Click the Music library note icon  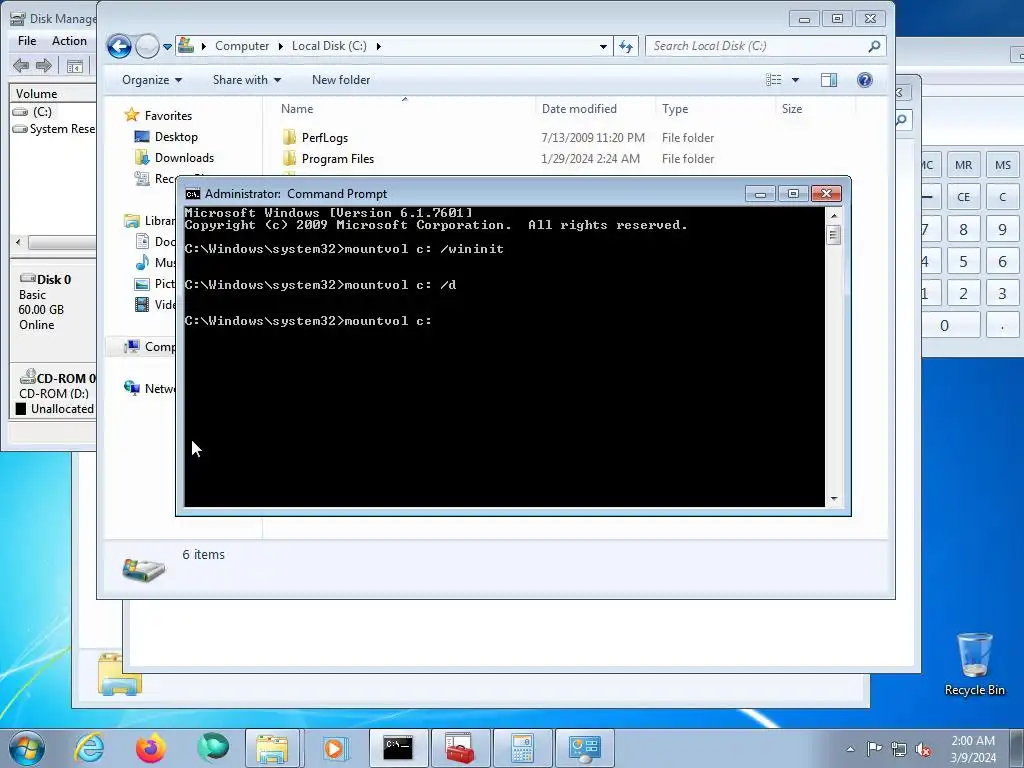pos(142,263)
